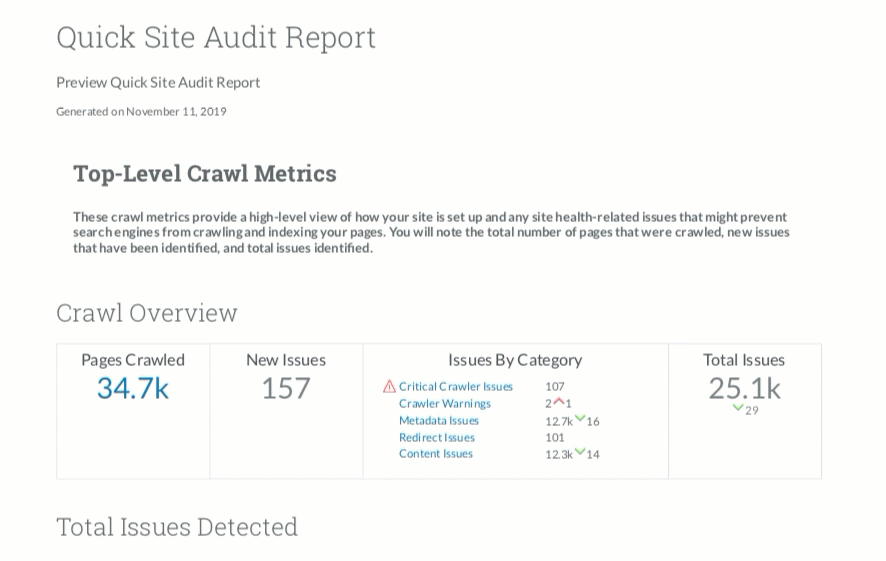Click the 101 redirect issues count

[555, 437]
